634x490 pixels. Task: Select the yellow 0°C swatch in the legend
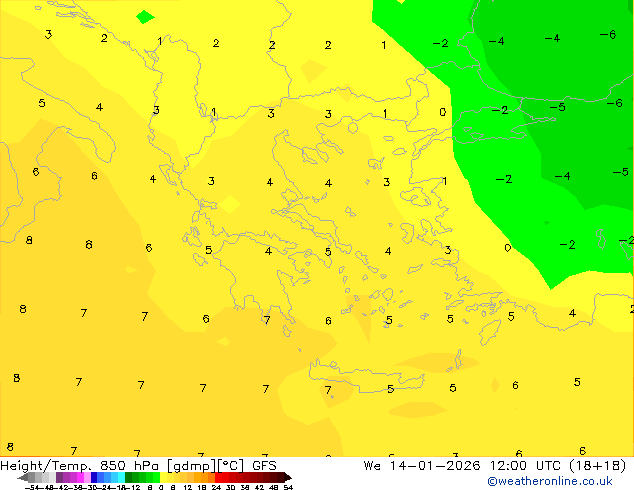(164, 477)
